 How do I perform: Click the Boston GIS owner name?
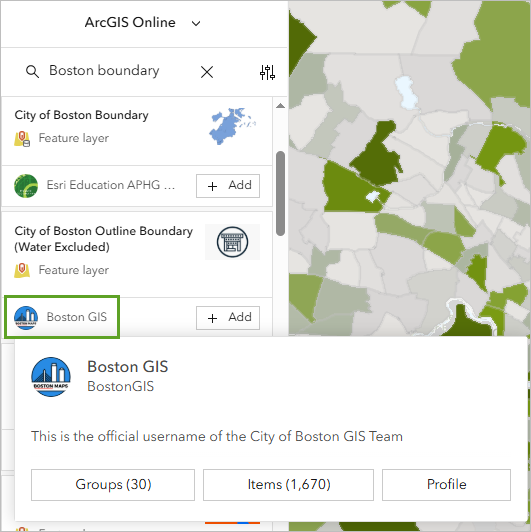pyautogui.click(x=77, y=317)
